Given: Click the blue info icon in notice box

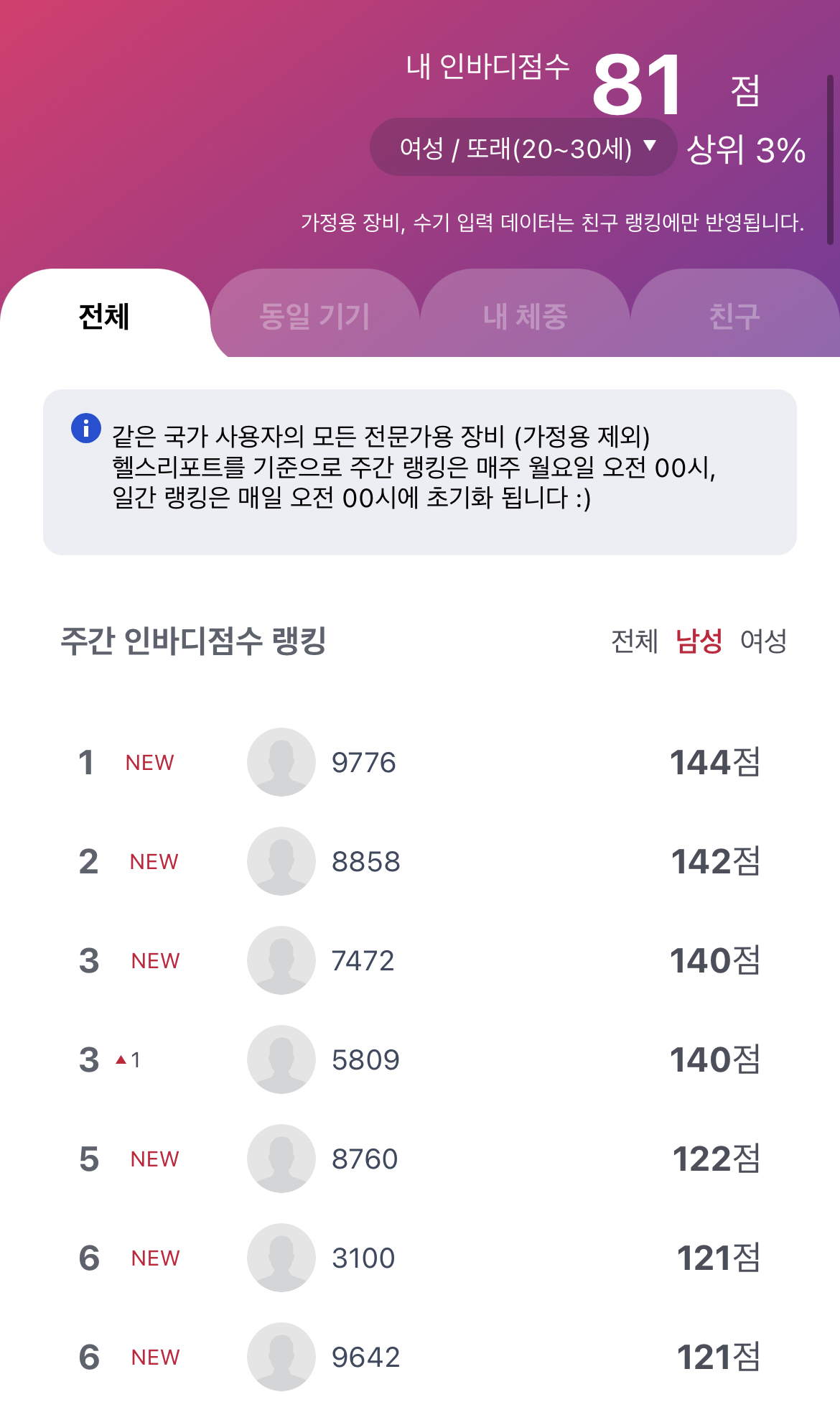Looking at the screenshot, I should 86,429.
